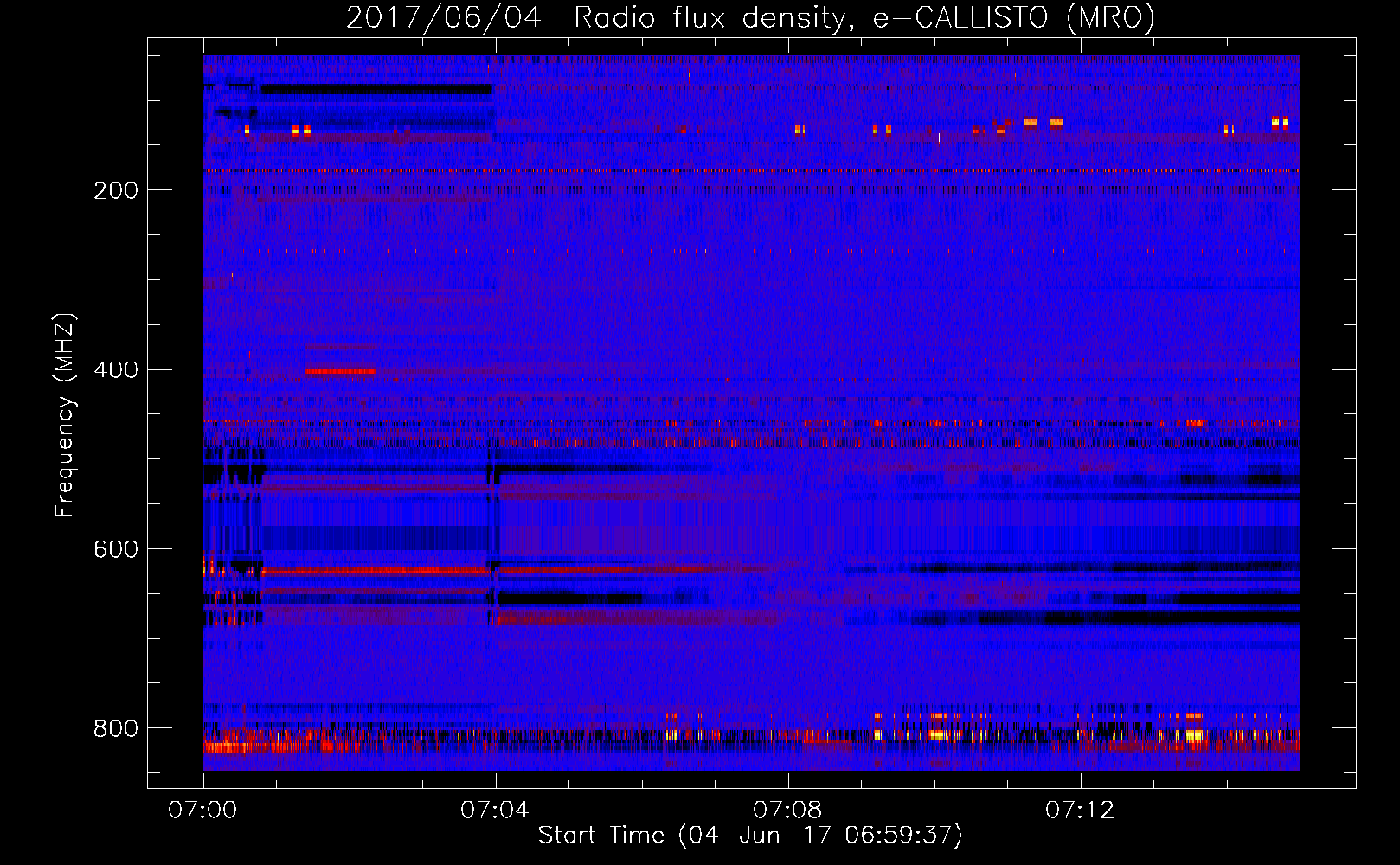Viewport: 1400px width, 865px height.
Task: Click the '07:04' time tick label
Action: tap(494, 810)
